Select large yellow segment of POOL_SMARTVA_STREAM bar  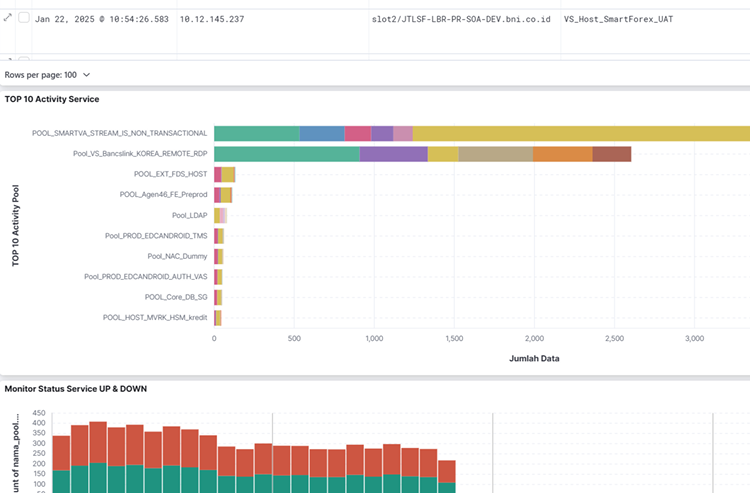(x=580, y=133)
